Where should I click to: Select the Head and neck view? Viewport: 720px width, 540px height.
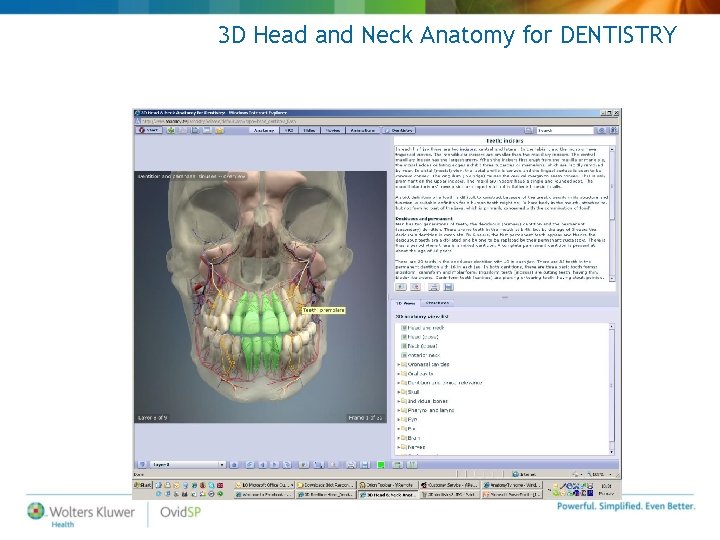(426, 328)
